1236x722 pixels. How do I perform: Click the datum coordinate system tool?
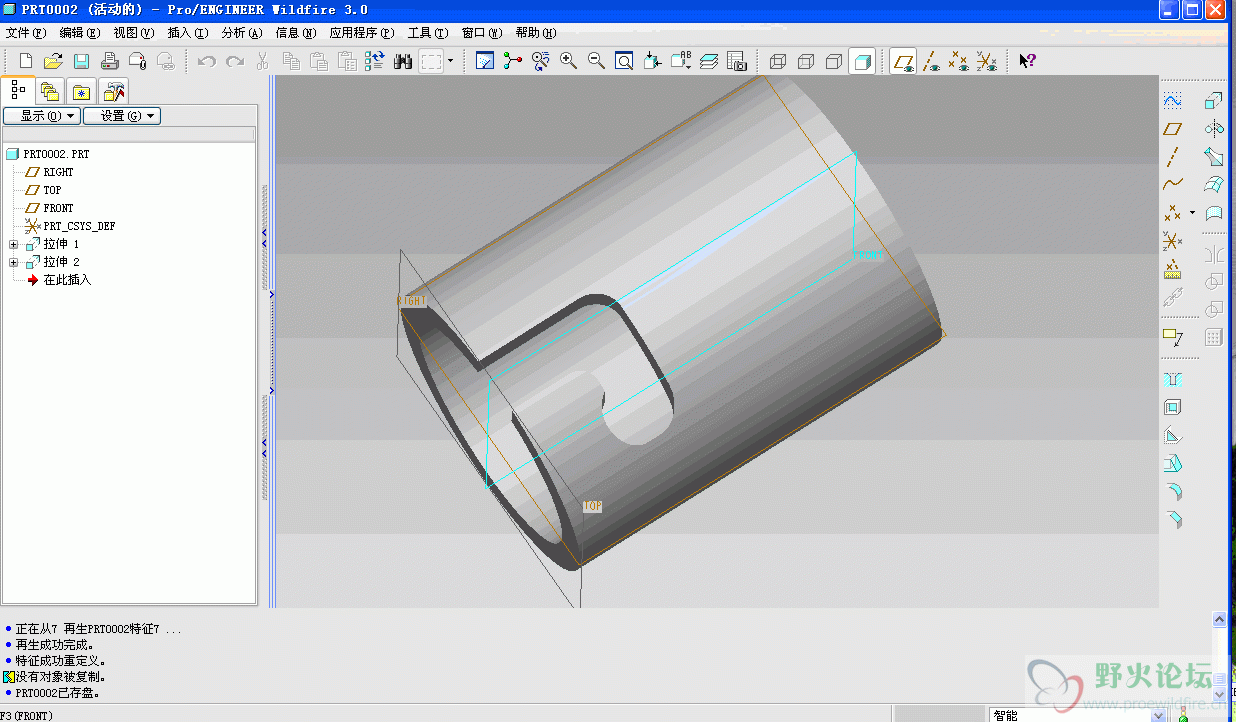(x=1173, y=241)
